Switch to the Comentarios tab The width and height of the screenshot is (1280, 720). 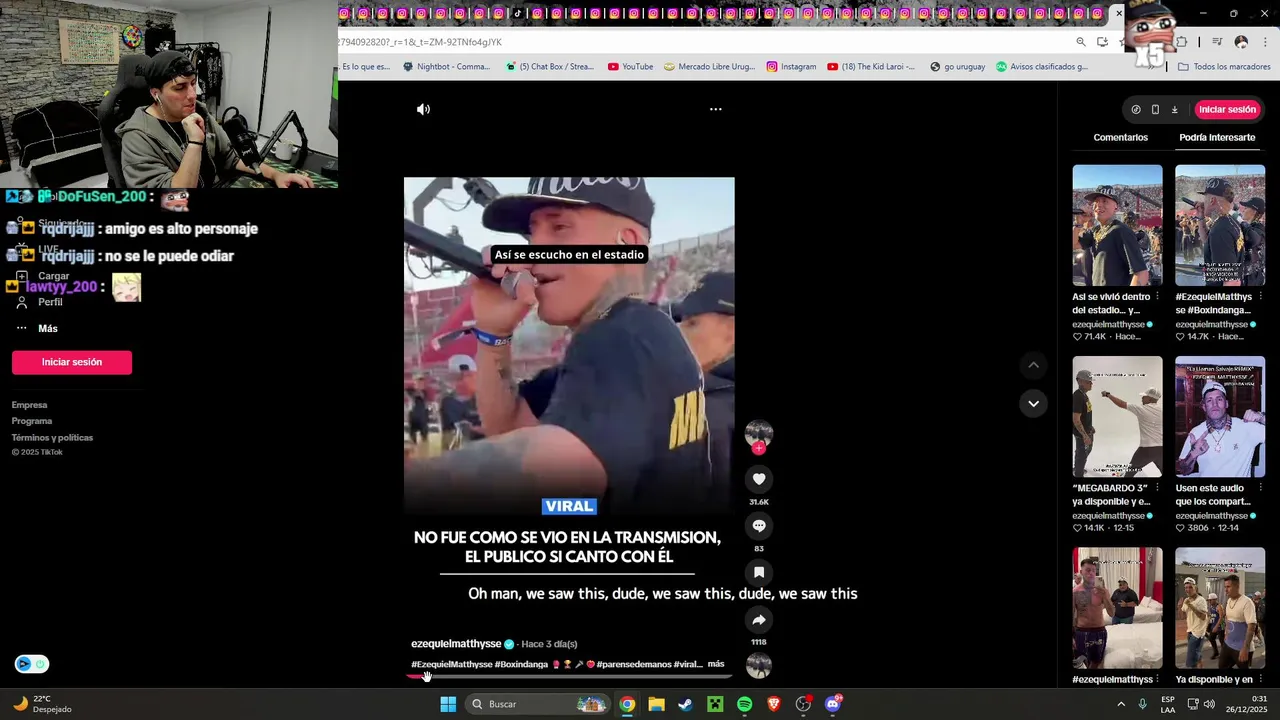click(1120, 137)
